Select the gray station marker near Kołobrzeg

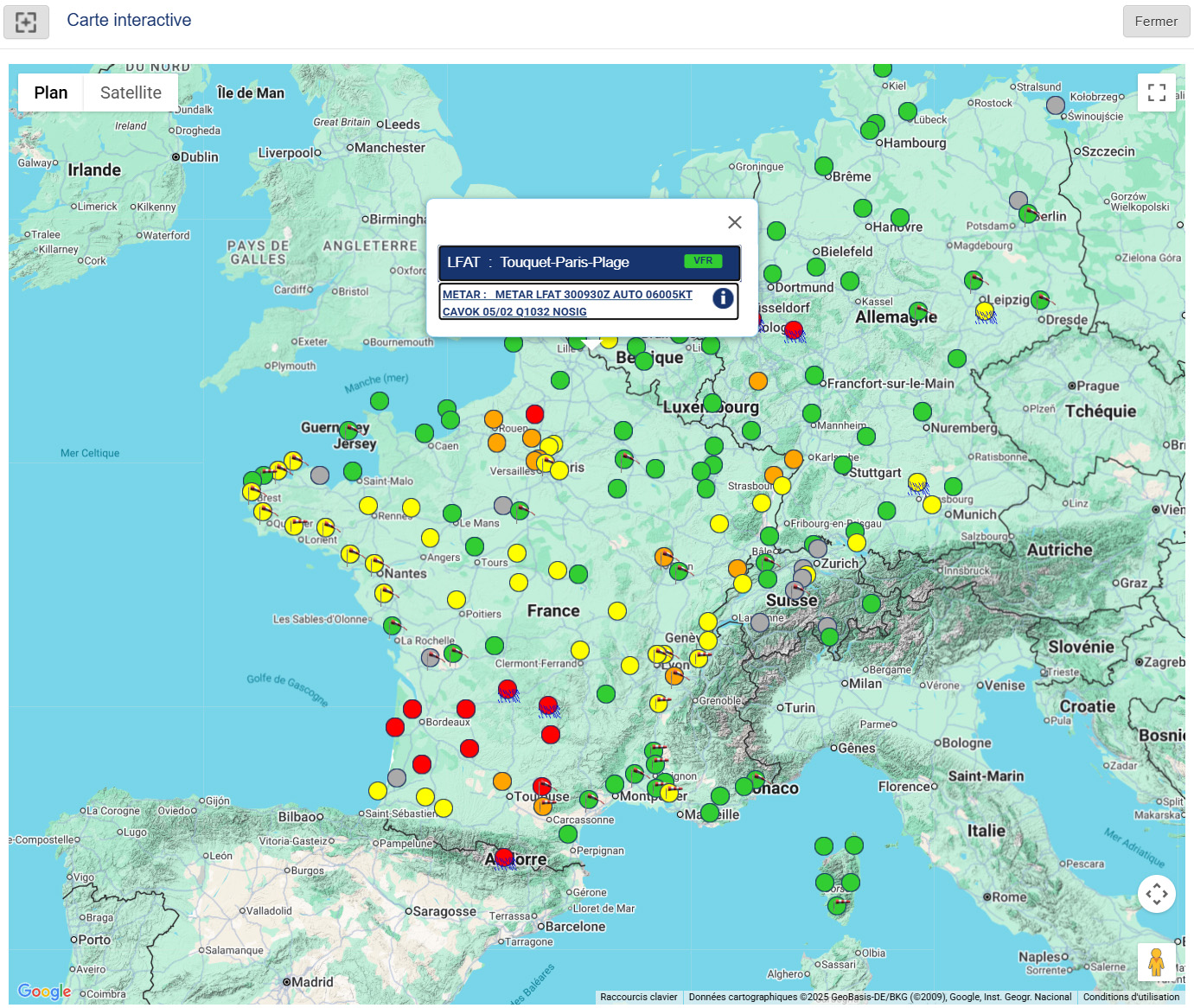1056,105
